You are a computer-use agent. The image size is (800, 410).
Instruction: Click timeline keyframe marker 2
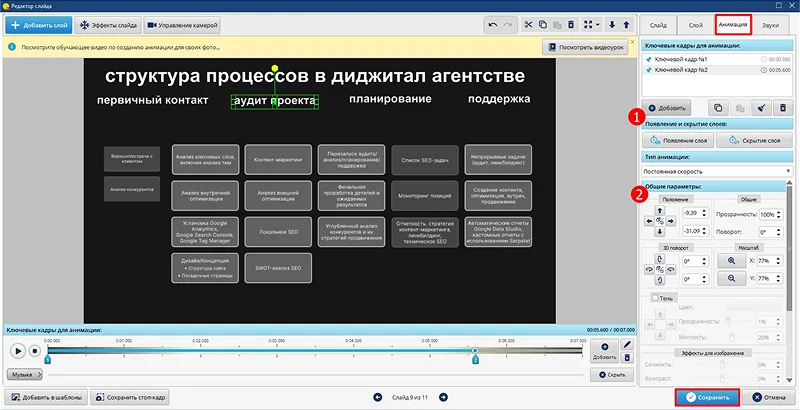coord(475,359)
